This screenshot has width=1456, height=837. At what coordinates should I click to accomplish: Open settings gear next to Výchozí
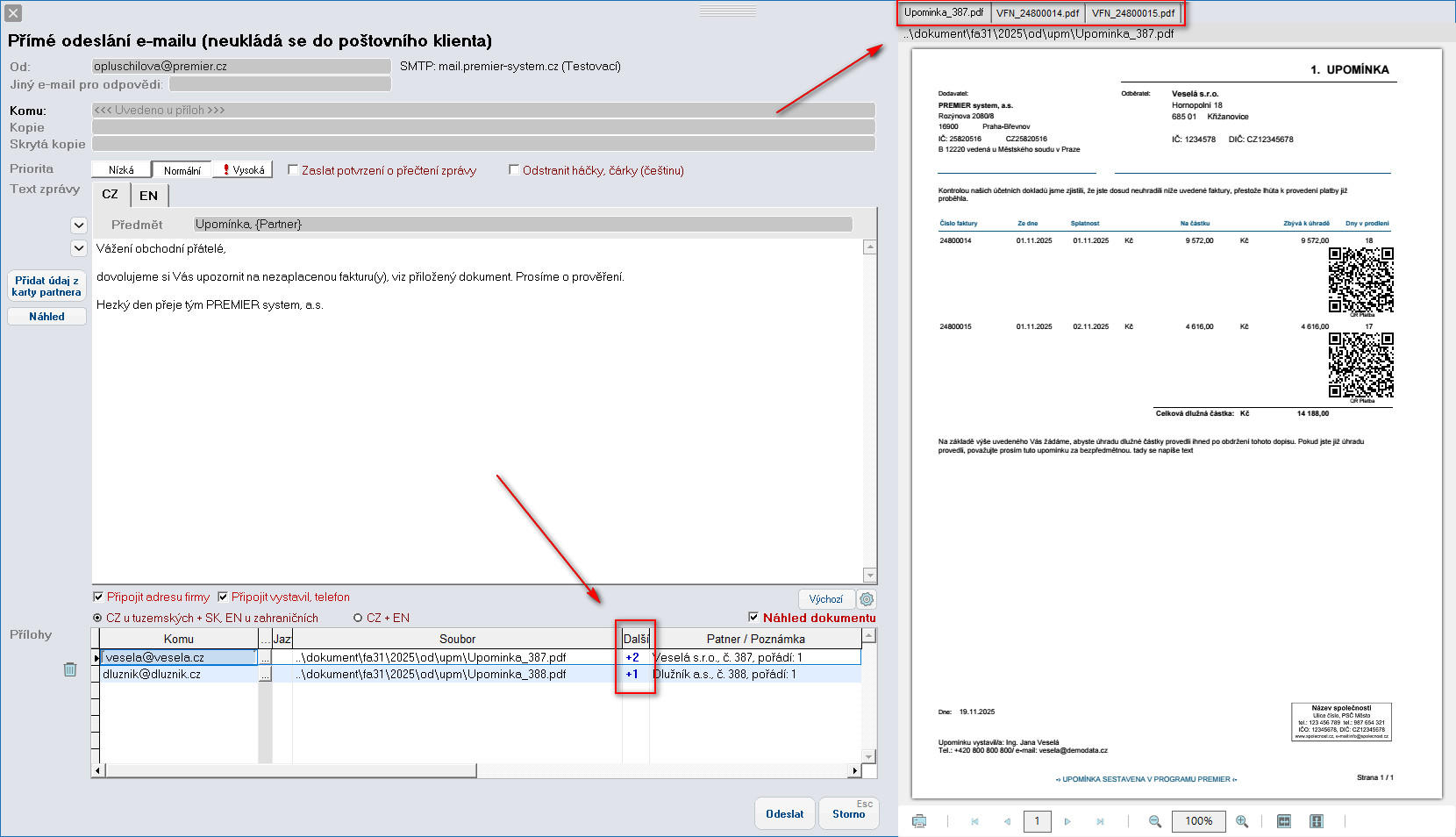867,599
